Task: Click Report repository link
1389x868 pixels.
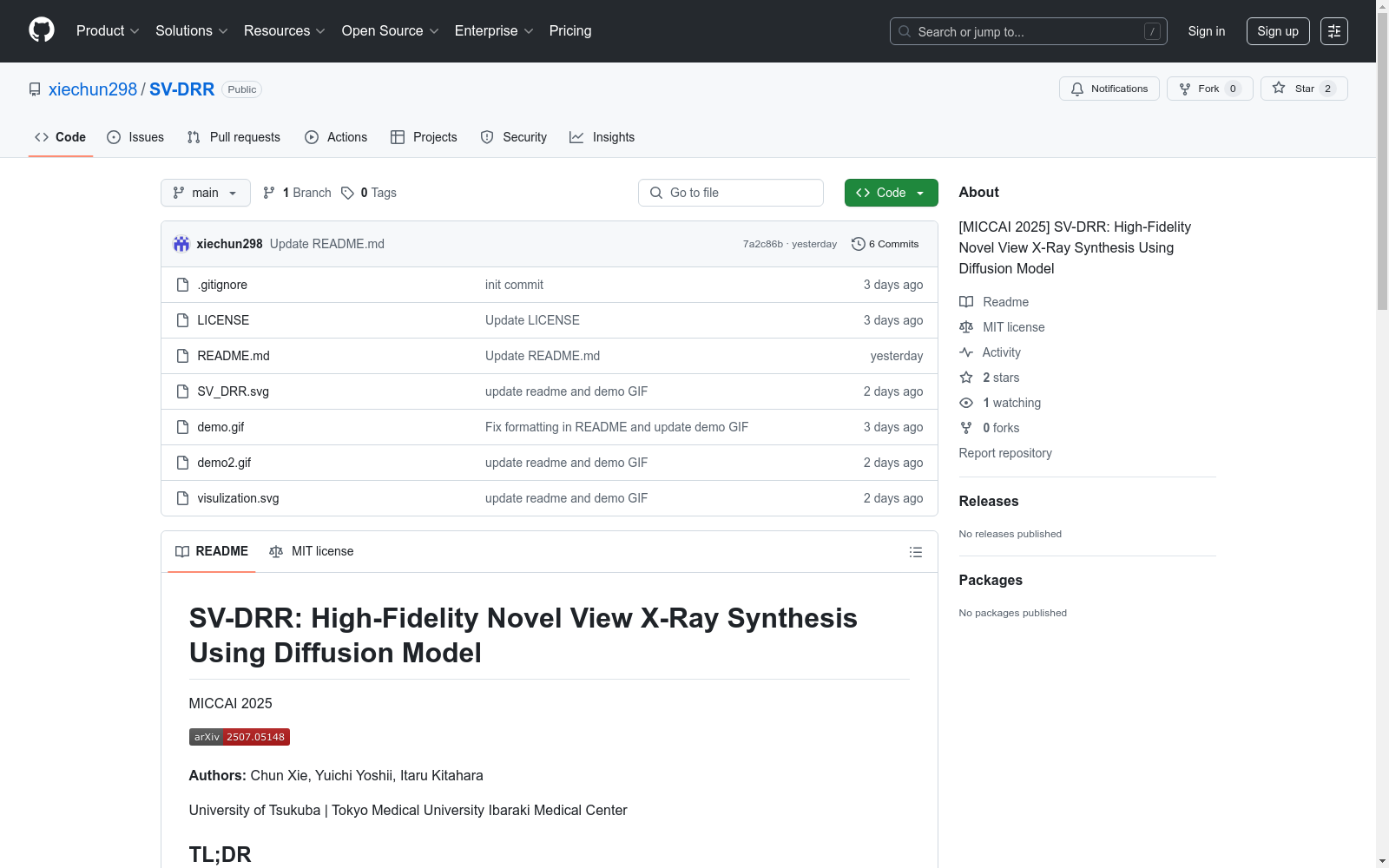Action: pyautogui.click(x=1005, y=453)
